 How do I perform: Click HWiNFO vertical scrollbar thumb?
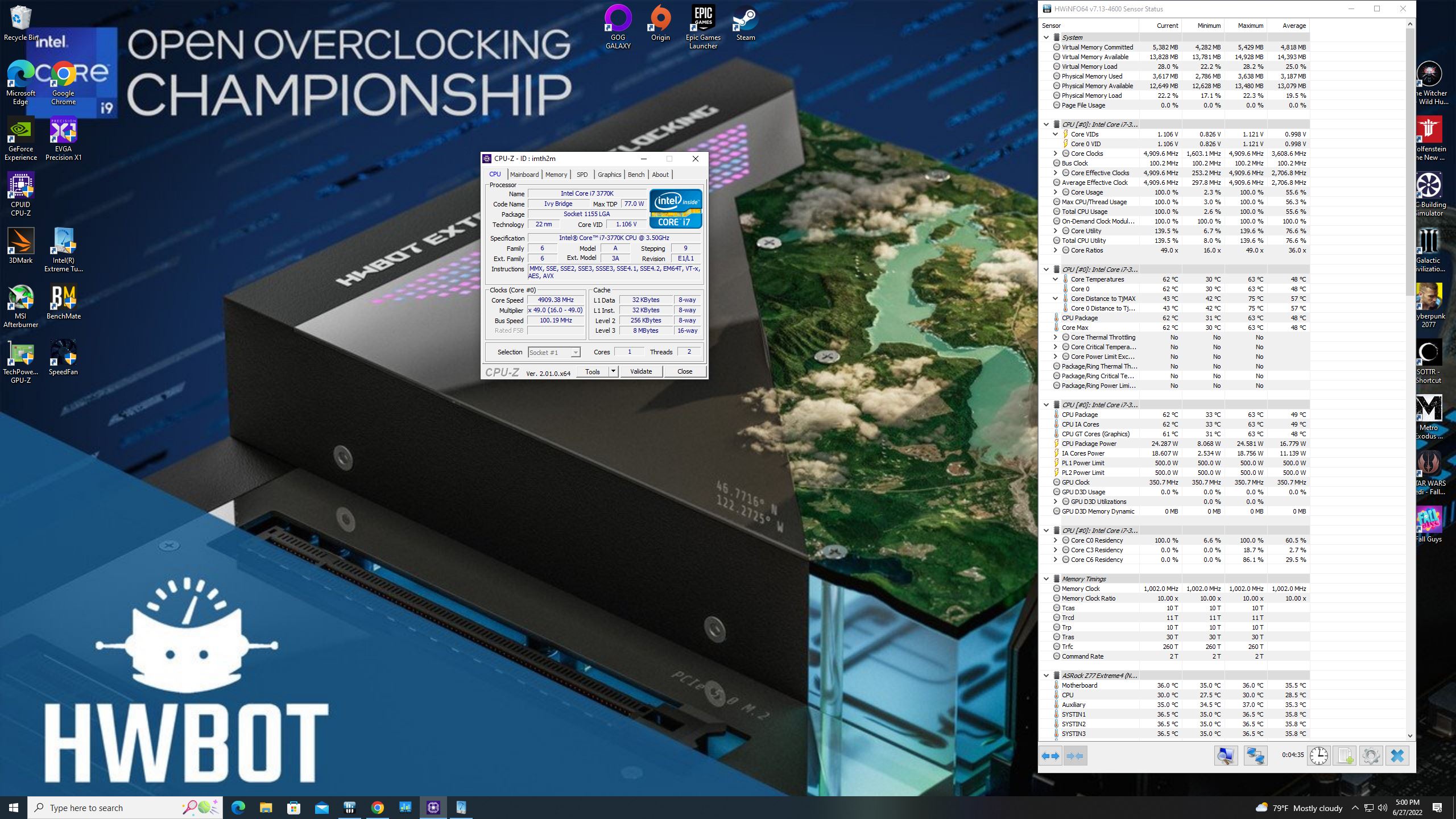(x=1409, y=162)
